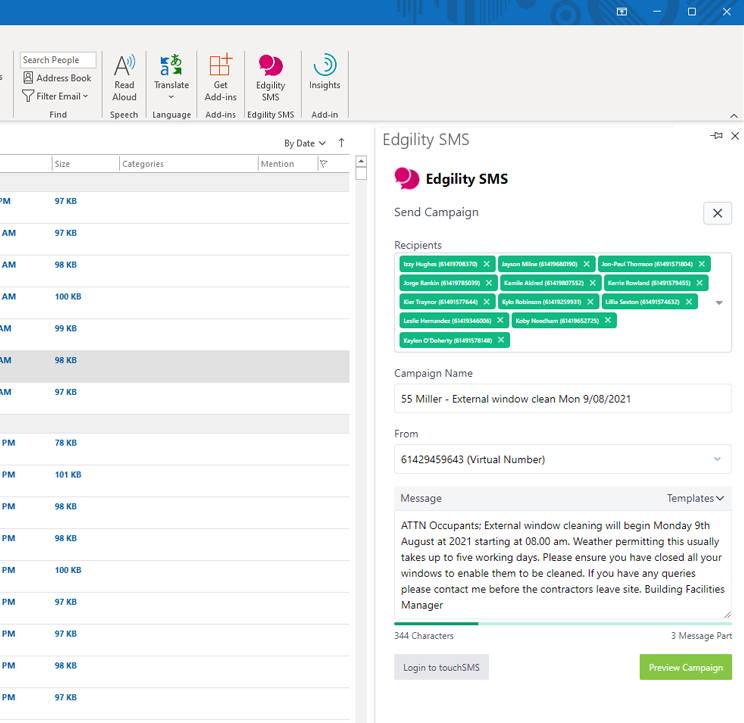Click the Izzy Hughes recipient tag
The image size is (744, 723).
coord(447,264)
